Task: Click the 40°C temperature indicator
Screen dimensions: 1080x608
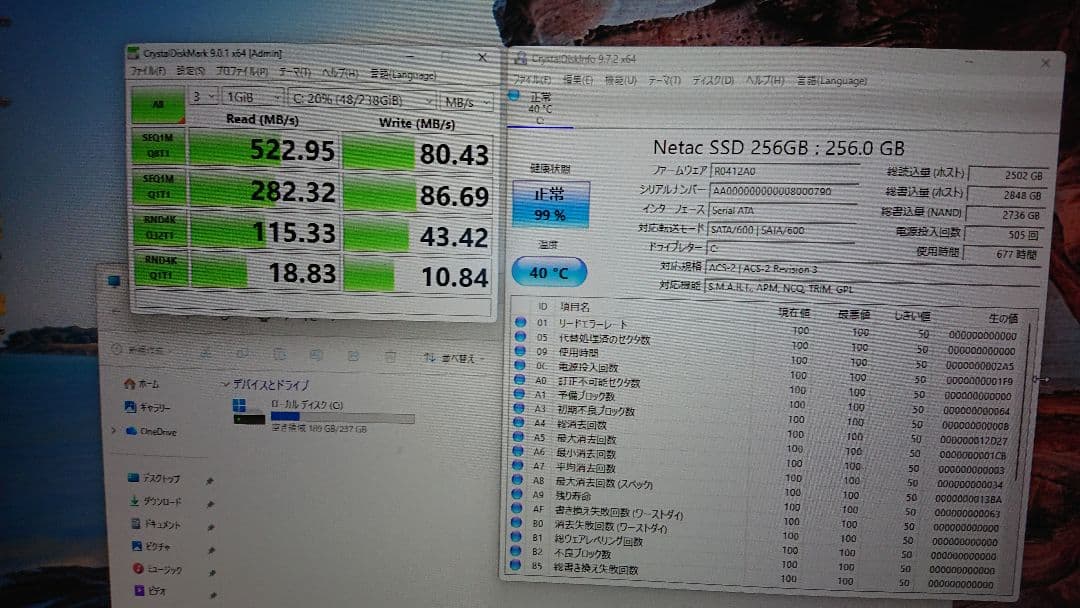Action: [x=548, y=271]
